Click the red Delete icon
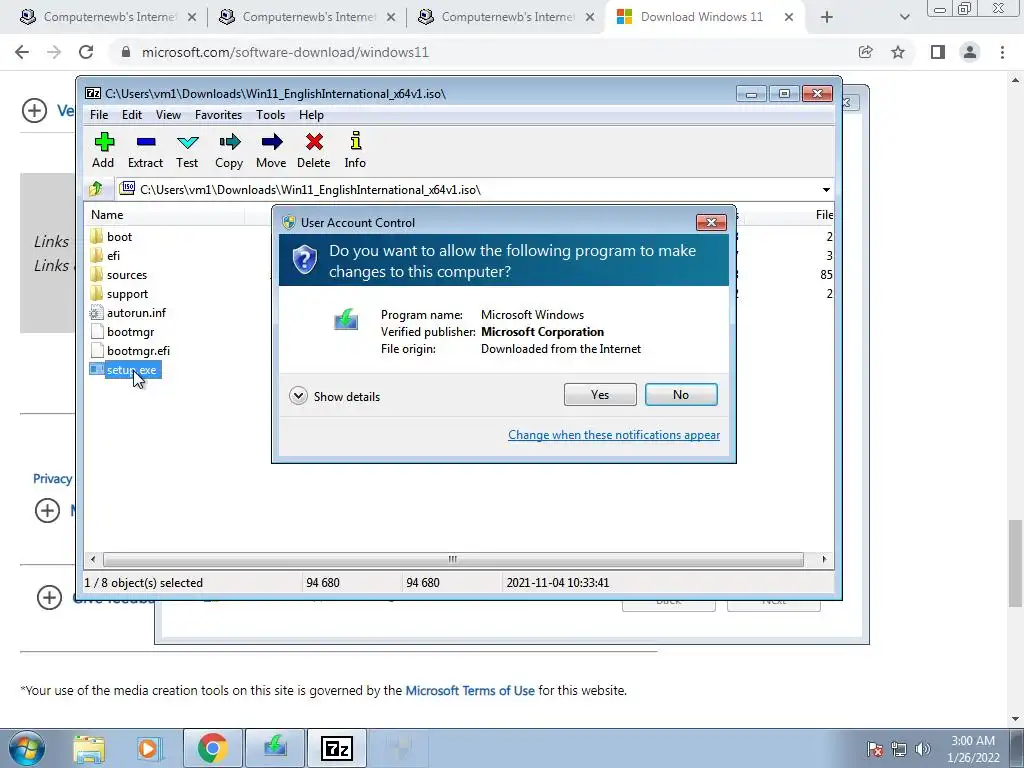The width and height of the screenshot is (1024, 768). 313,150
